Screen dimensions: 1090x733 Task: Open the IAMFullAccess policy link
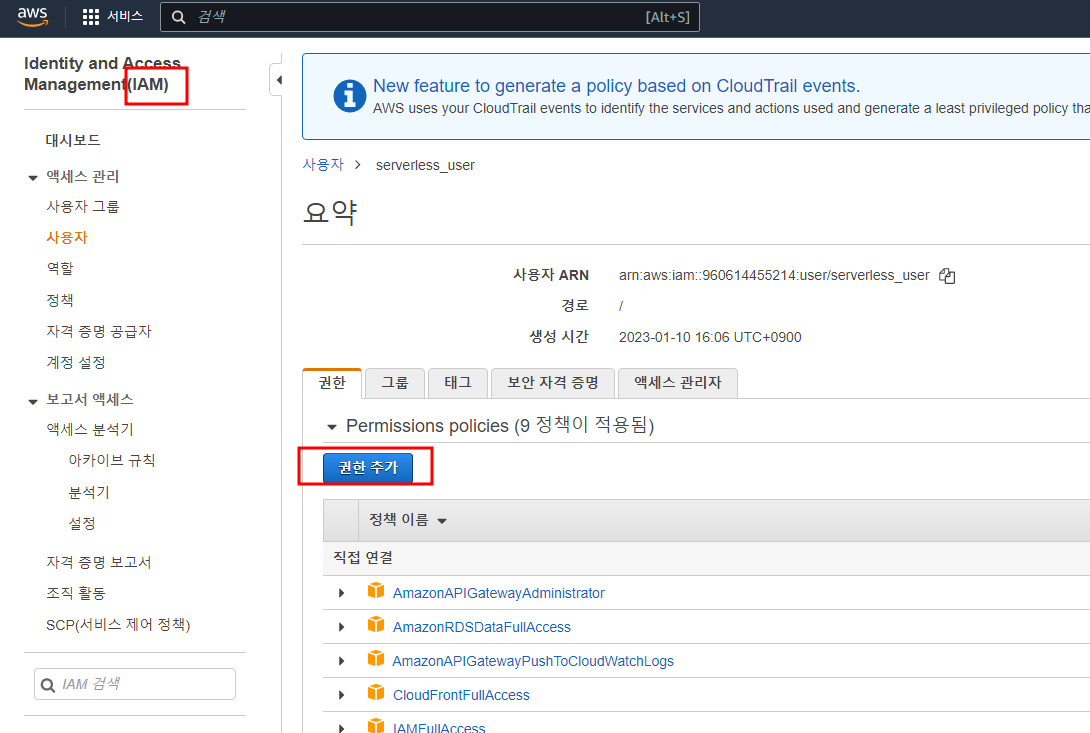click(x=439, y=727)
